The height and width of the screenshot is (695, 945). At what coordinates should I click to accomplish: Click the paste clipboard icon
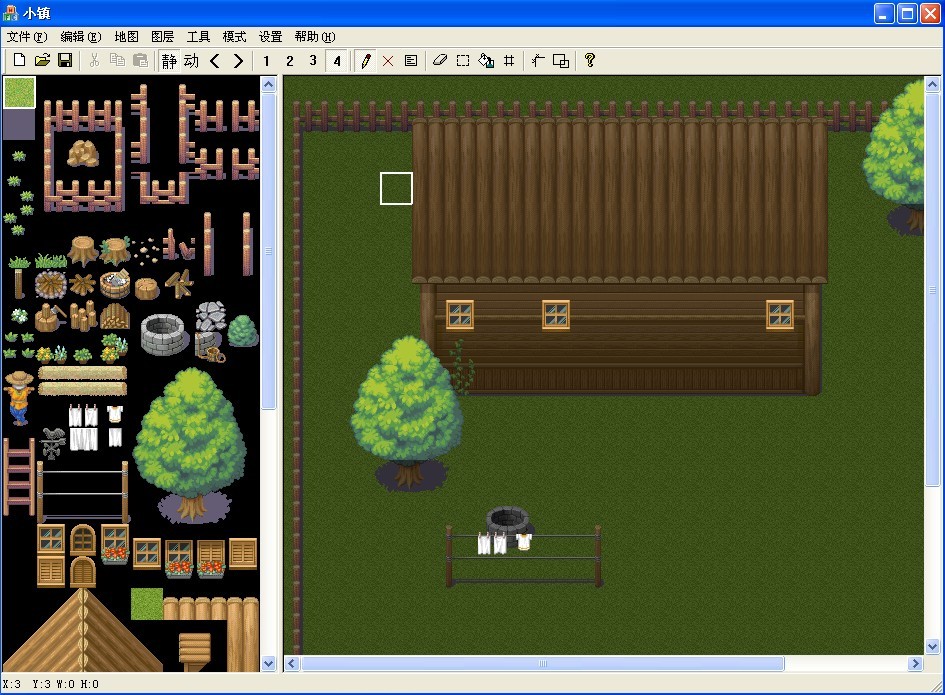point(140,60)
